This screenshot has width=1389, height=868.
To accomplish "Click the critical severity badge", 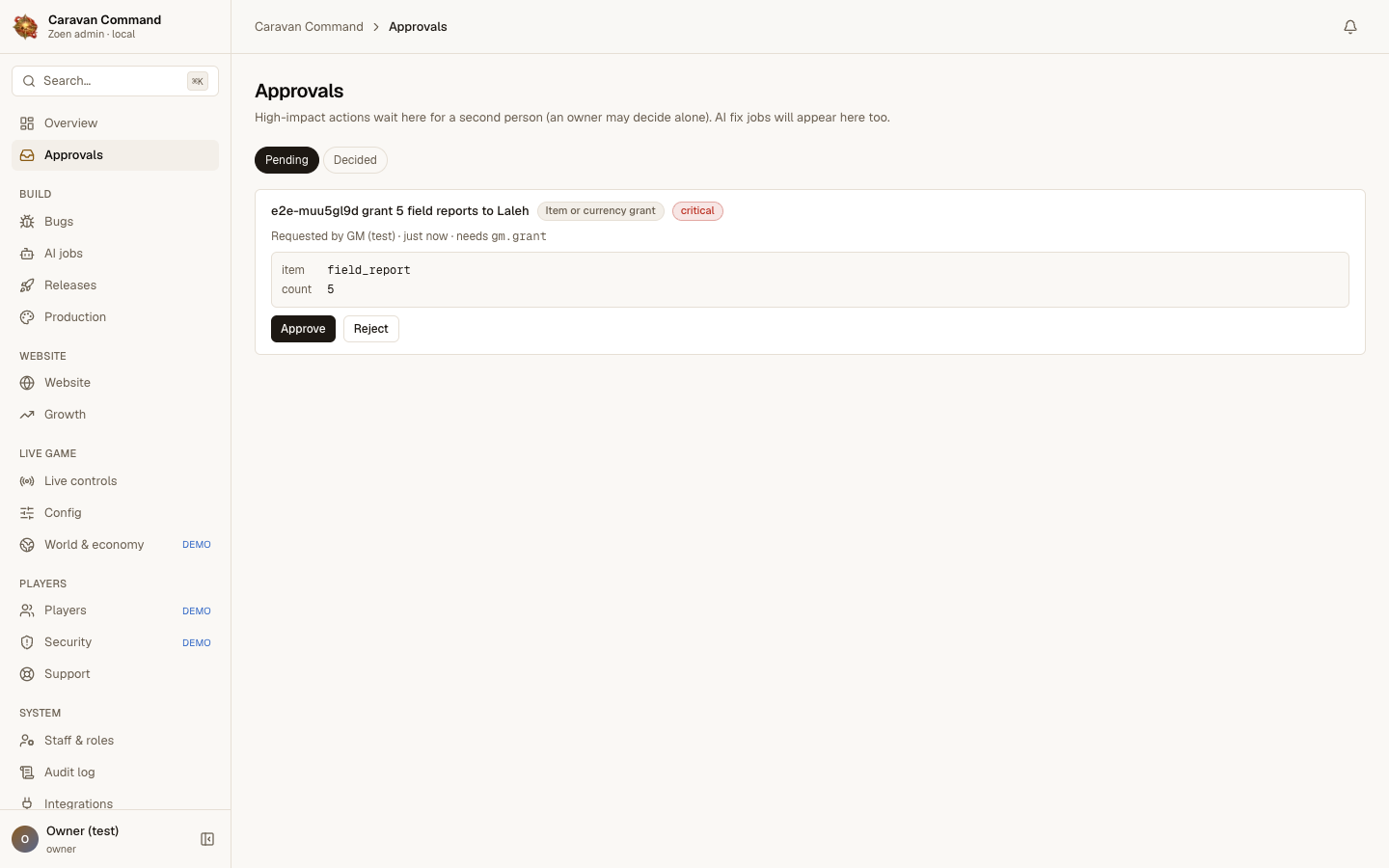I will pos(697,211).
